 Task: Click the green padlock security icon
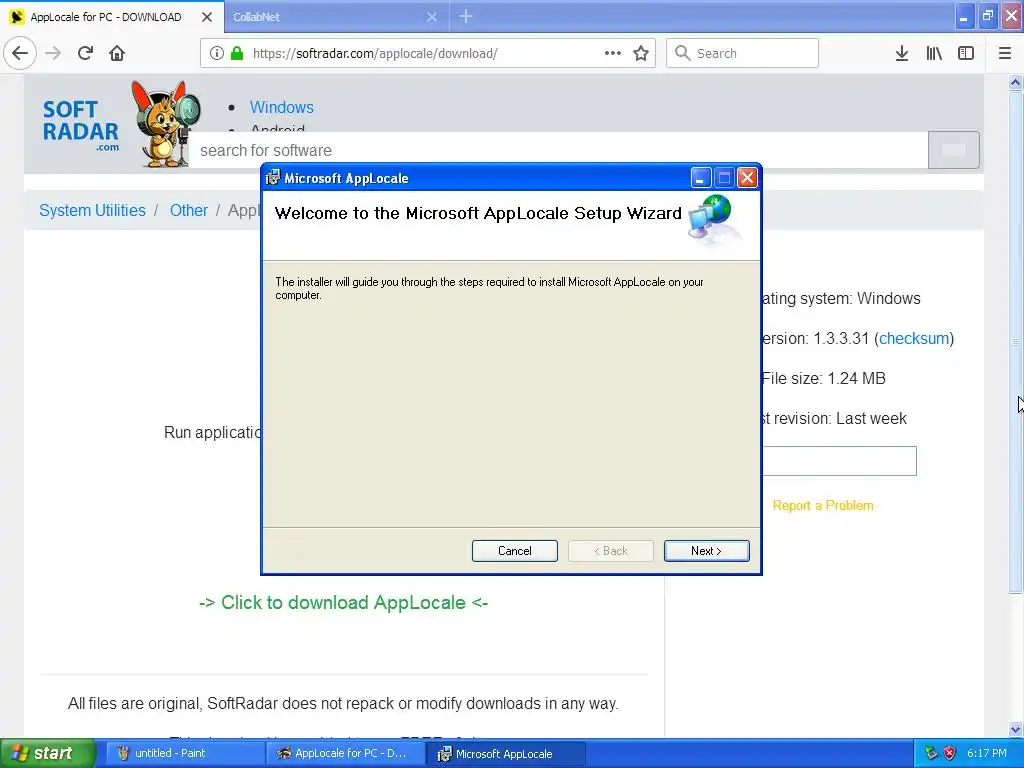237,54
